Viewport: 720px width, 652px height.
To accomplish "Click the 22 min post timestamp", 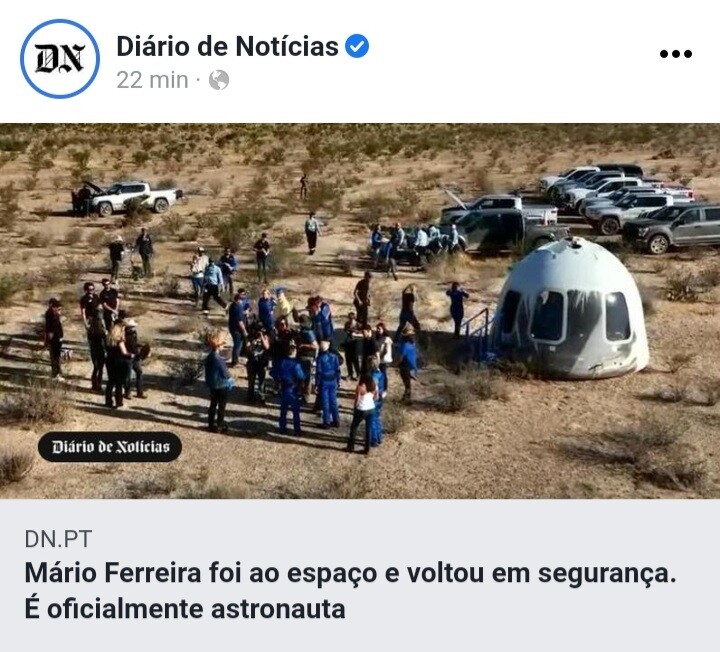I will point(152,80).
